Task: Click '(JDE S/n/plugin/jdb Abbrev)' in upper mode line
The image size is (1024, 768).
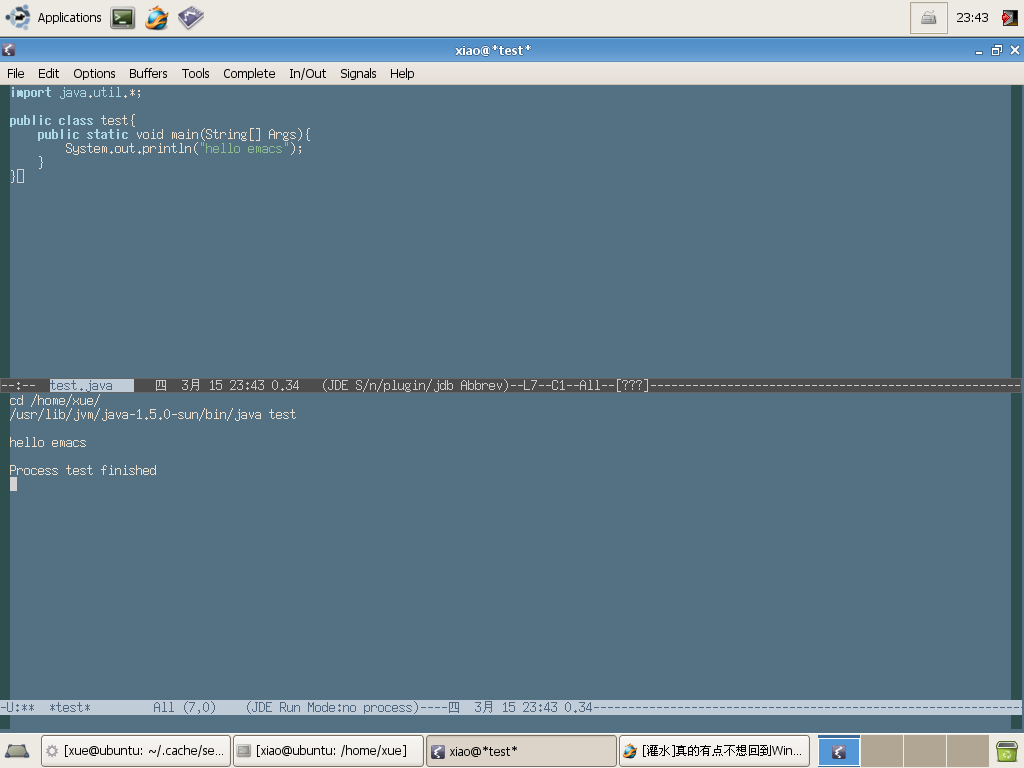Action: (415, 385)
